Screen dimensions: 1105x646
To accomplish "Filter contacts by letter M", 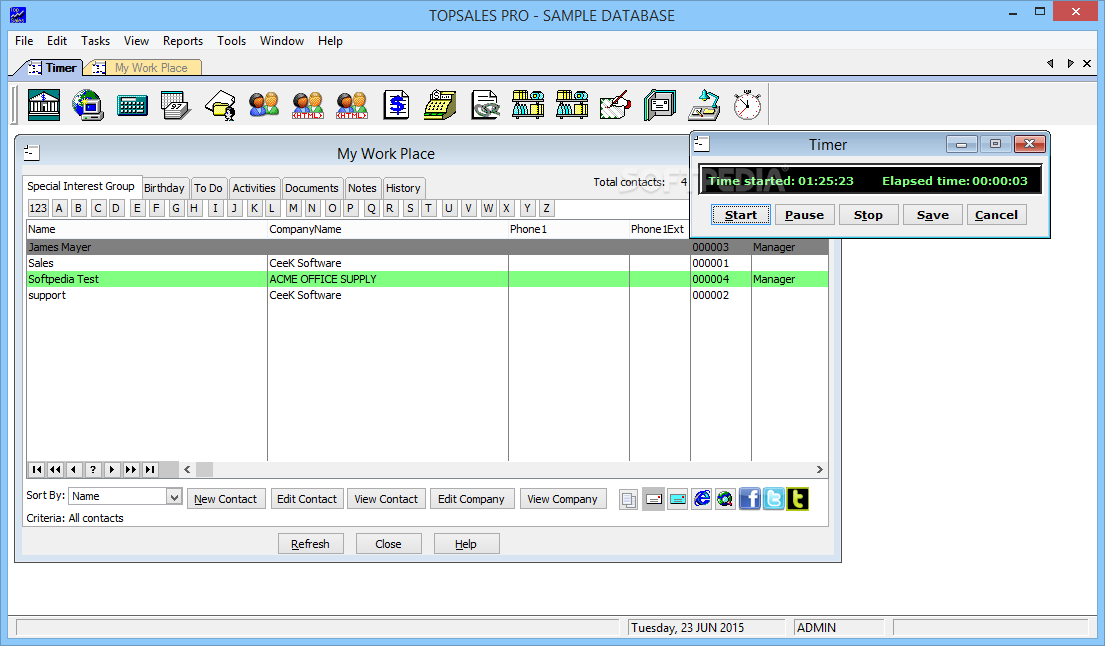I will click(293, 209).
